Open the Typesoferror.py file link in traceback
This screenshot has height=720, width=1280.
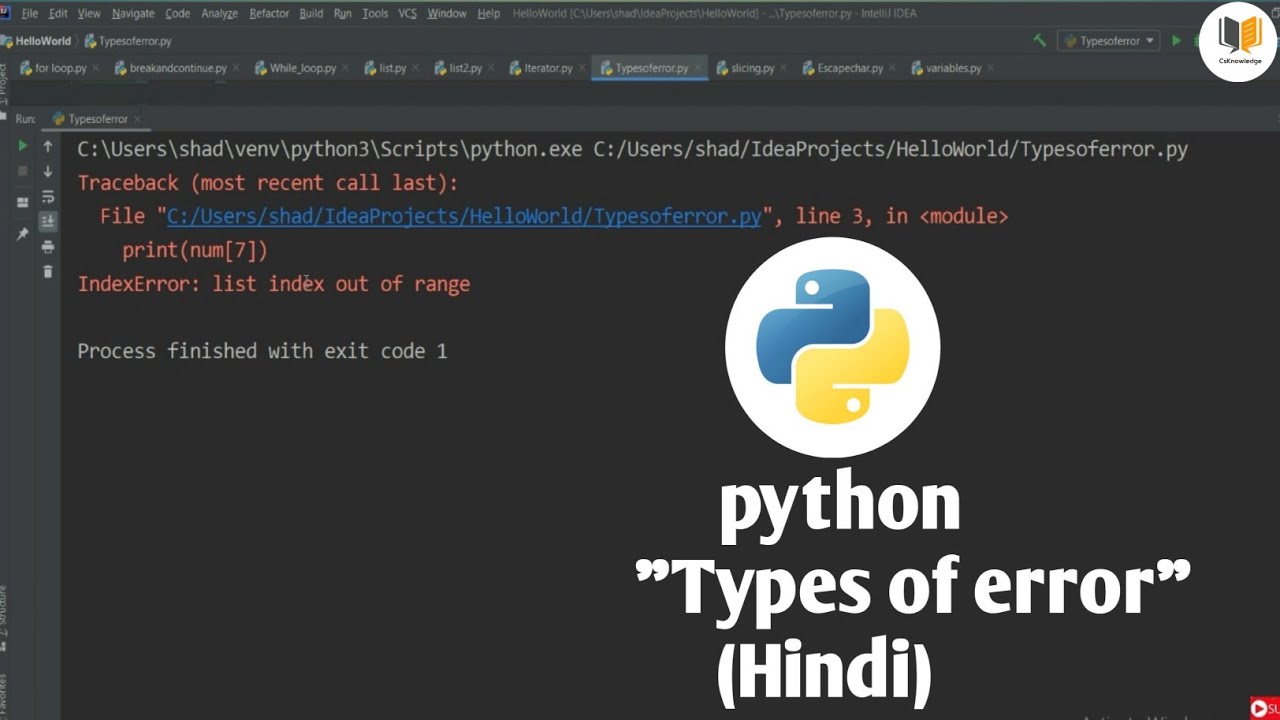pyautogui.click(x=464, y=216)
